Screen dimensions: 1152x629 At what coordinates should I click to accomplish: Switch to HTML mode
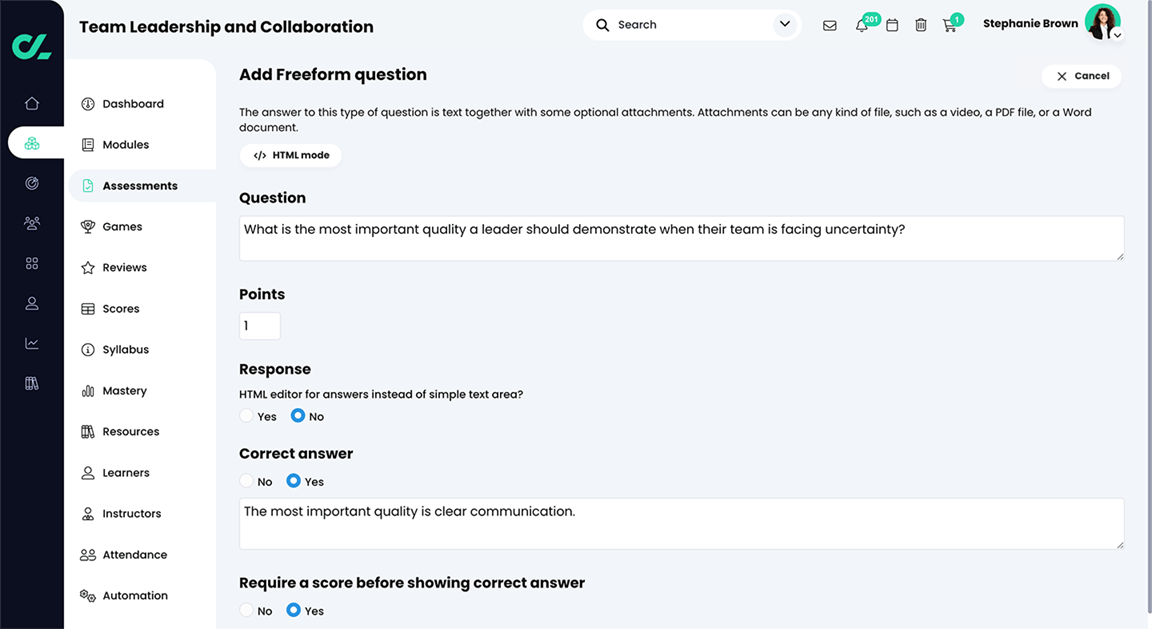(x=291, y=156)
